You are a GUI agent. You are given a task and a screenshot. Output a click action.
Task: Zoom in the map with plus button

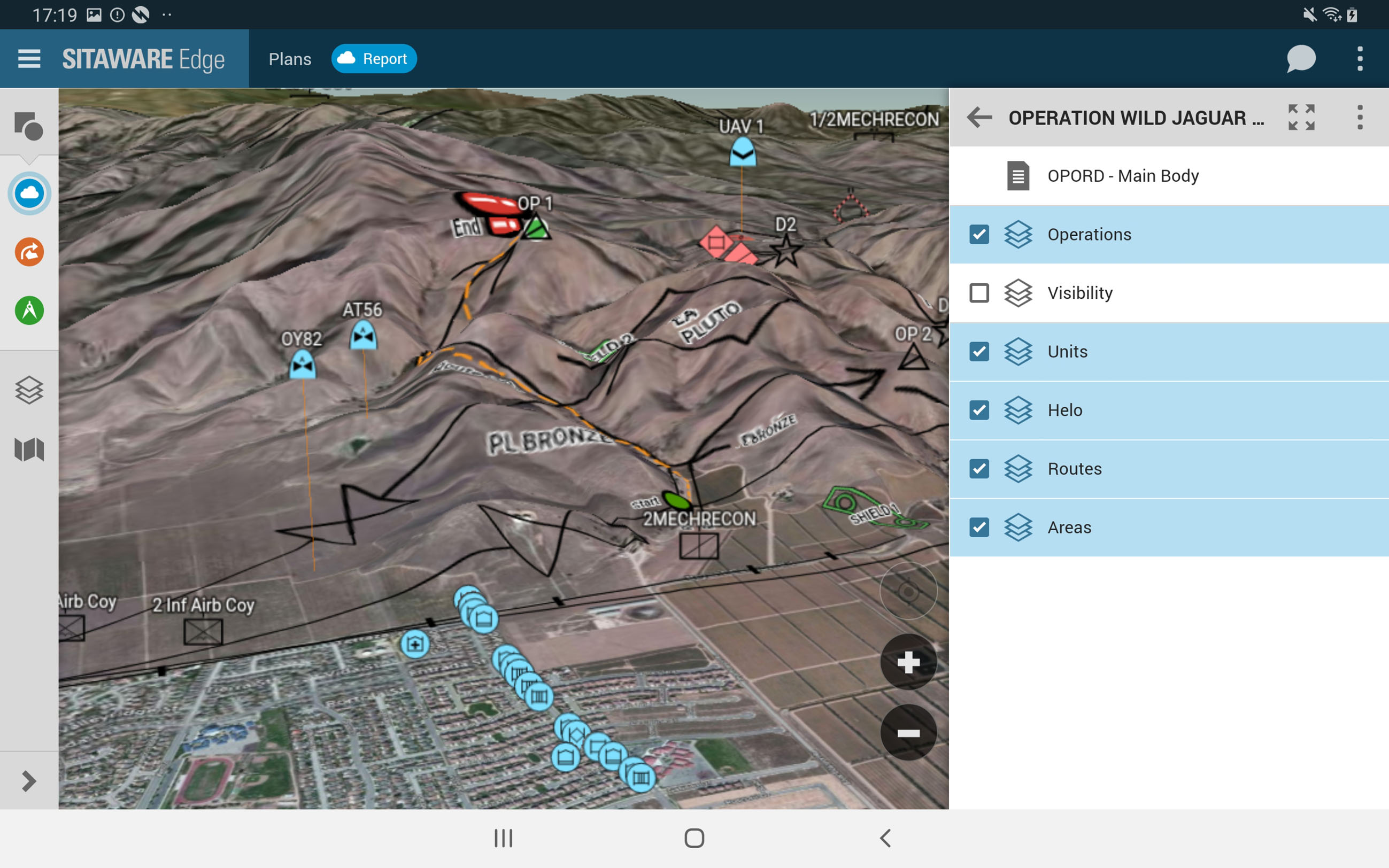coord(908,662)
